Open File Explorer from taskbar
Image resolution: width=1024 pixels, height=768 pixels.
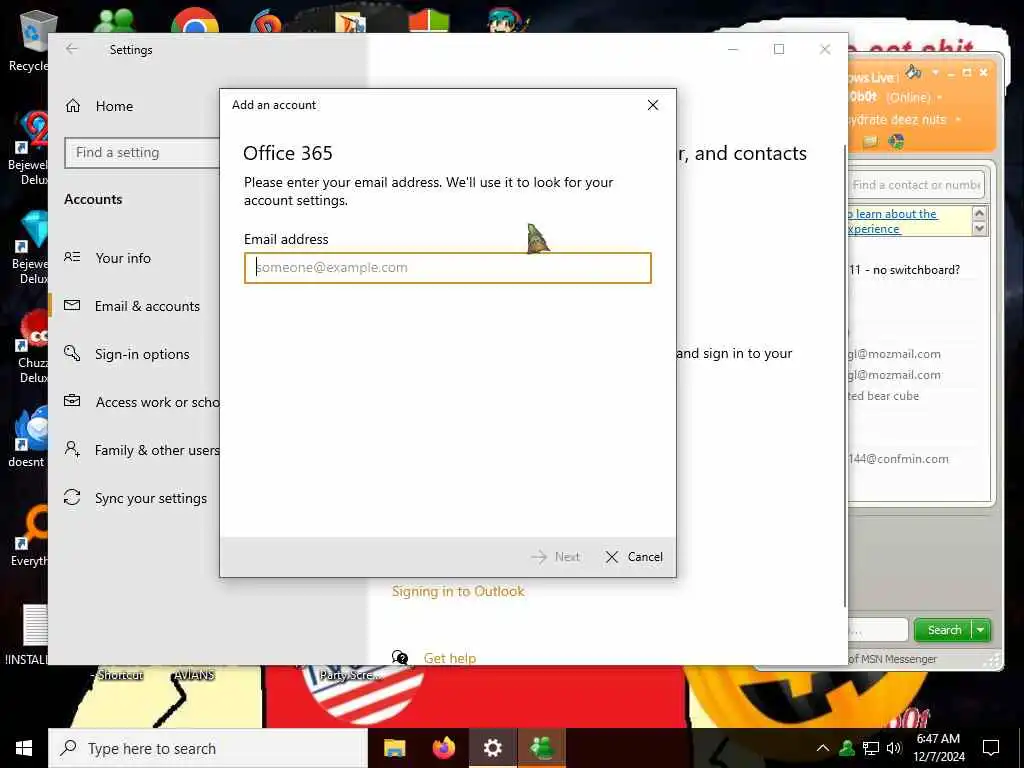pyautogui.click(x=394, y=748)
